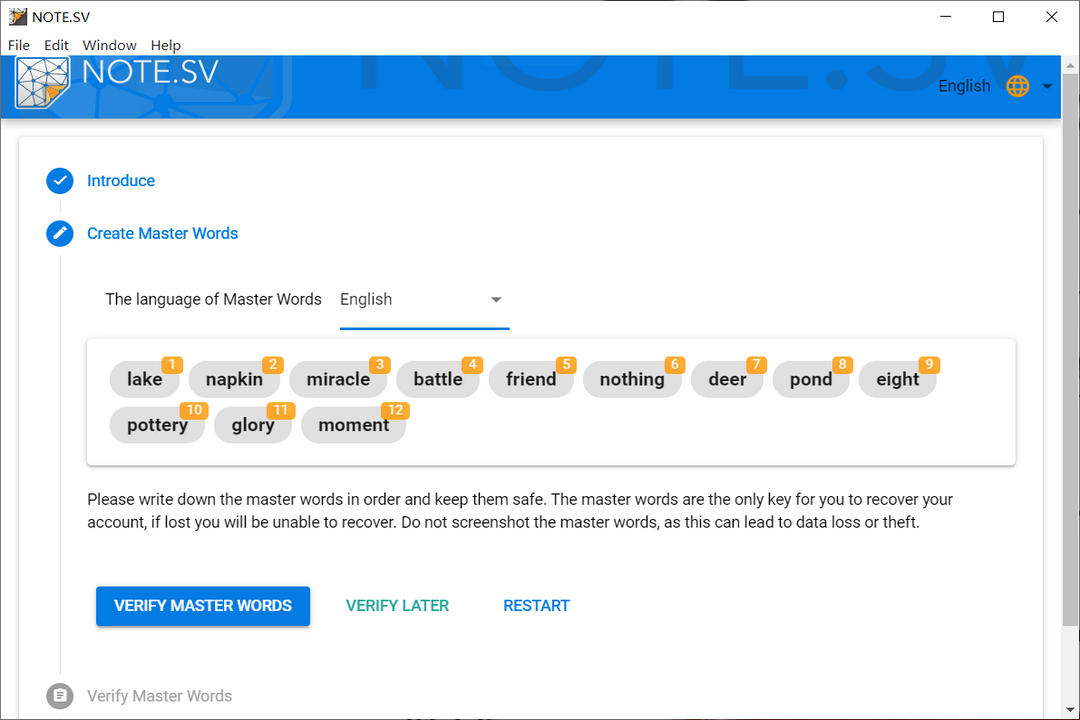Open the English language dropdown arrow in header

[1047, 86]
